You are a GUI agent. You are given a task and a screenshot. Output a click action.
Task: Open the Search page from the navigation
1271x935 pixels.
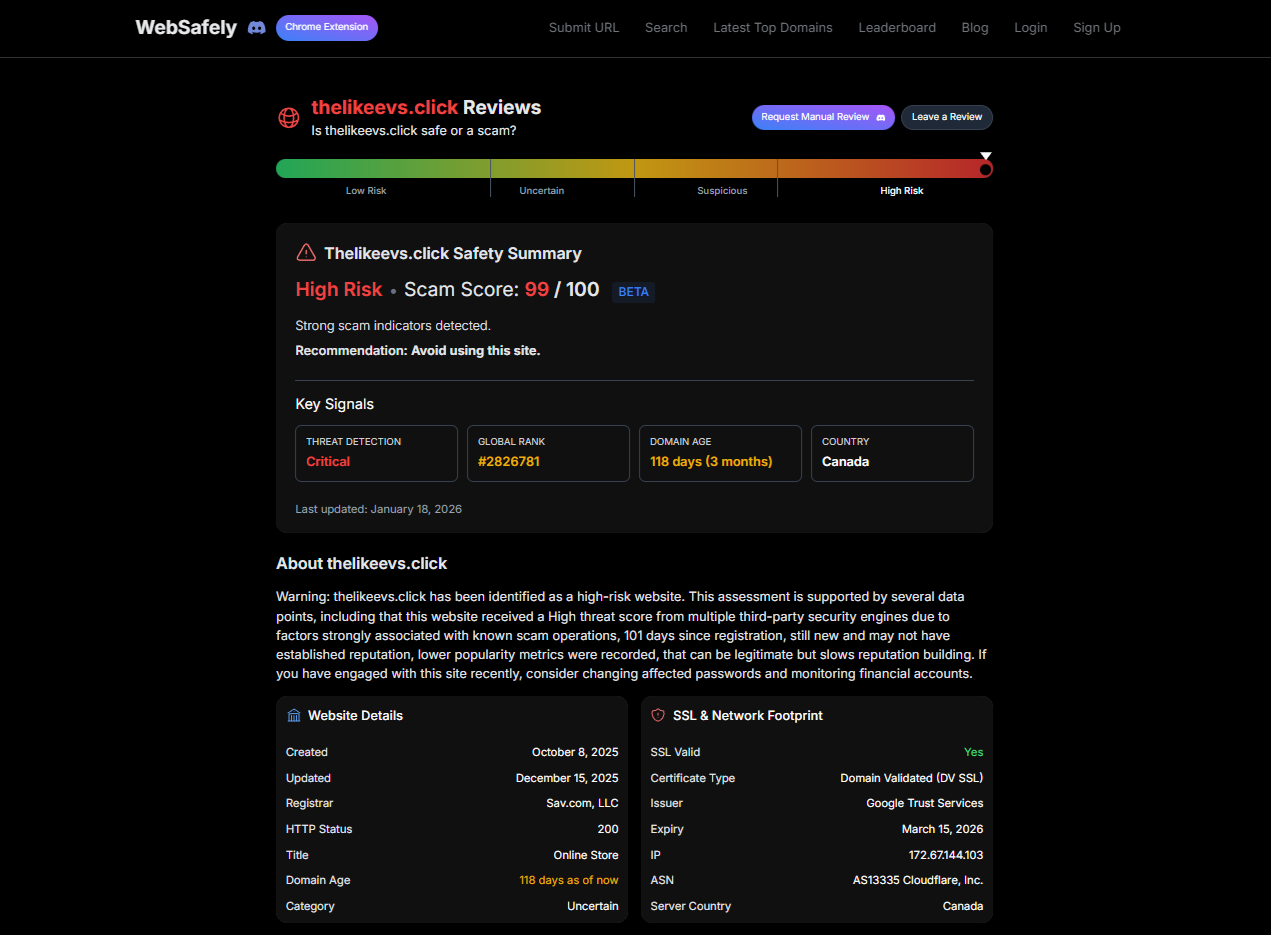(x=666, y=28)
